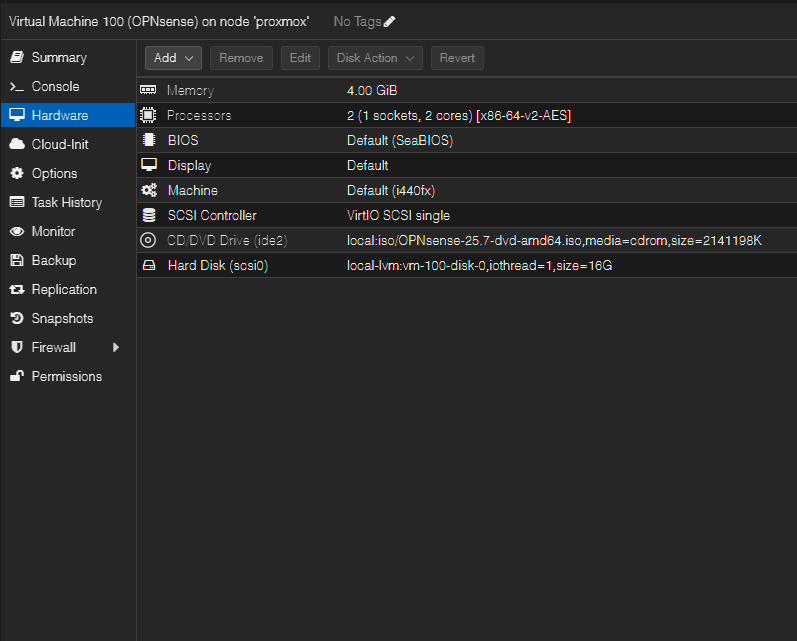Click the 4.00 GiB memory value
The image size is (797, 641).
pos(372,90)
